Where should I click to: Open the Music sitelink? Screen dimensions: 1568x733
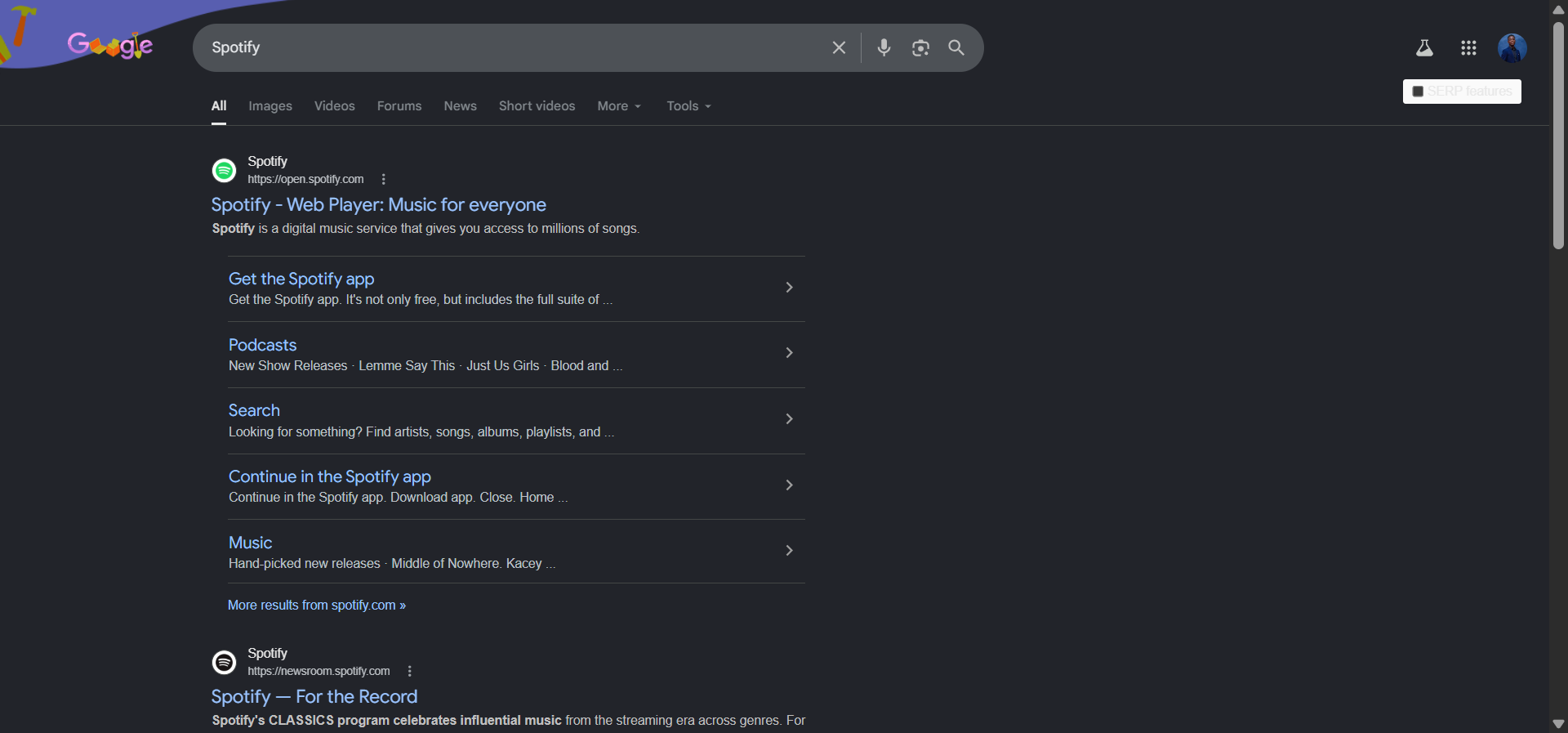coord(250,543)
